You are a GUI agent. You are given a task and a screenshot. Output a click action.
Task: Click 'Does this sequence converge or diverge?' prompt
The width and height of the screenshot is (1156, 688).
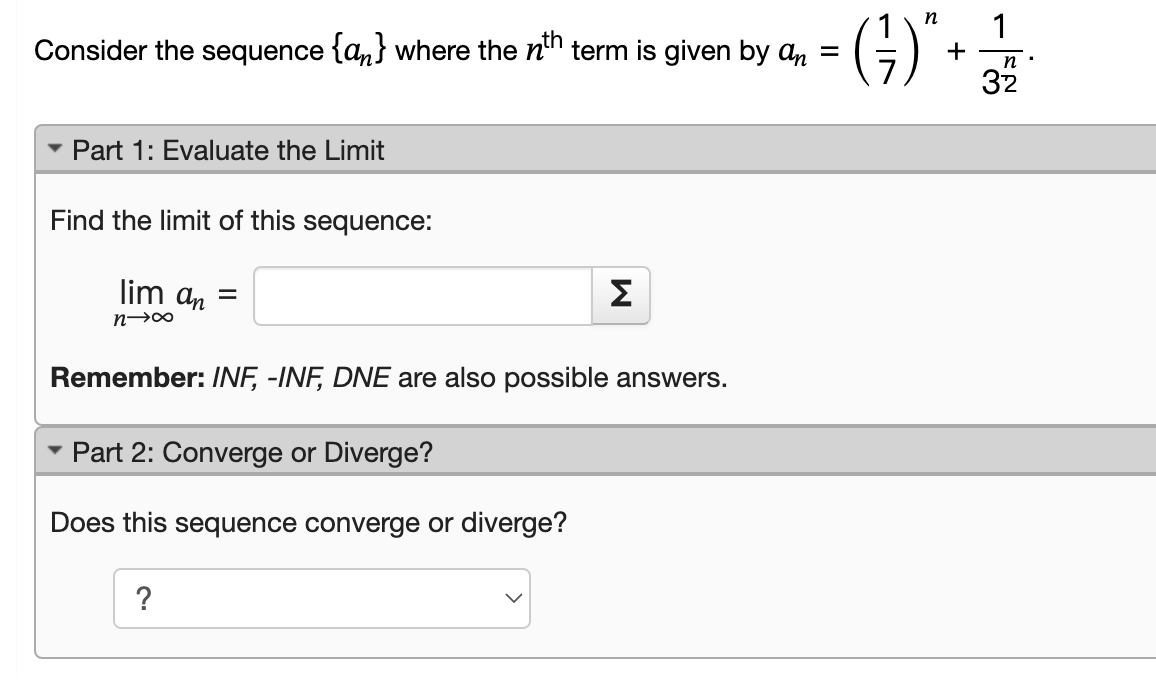[308, 522]
